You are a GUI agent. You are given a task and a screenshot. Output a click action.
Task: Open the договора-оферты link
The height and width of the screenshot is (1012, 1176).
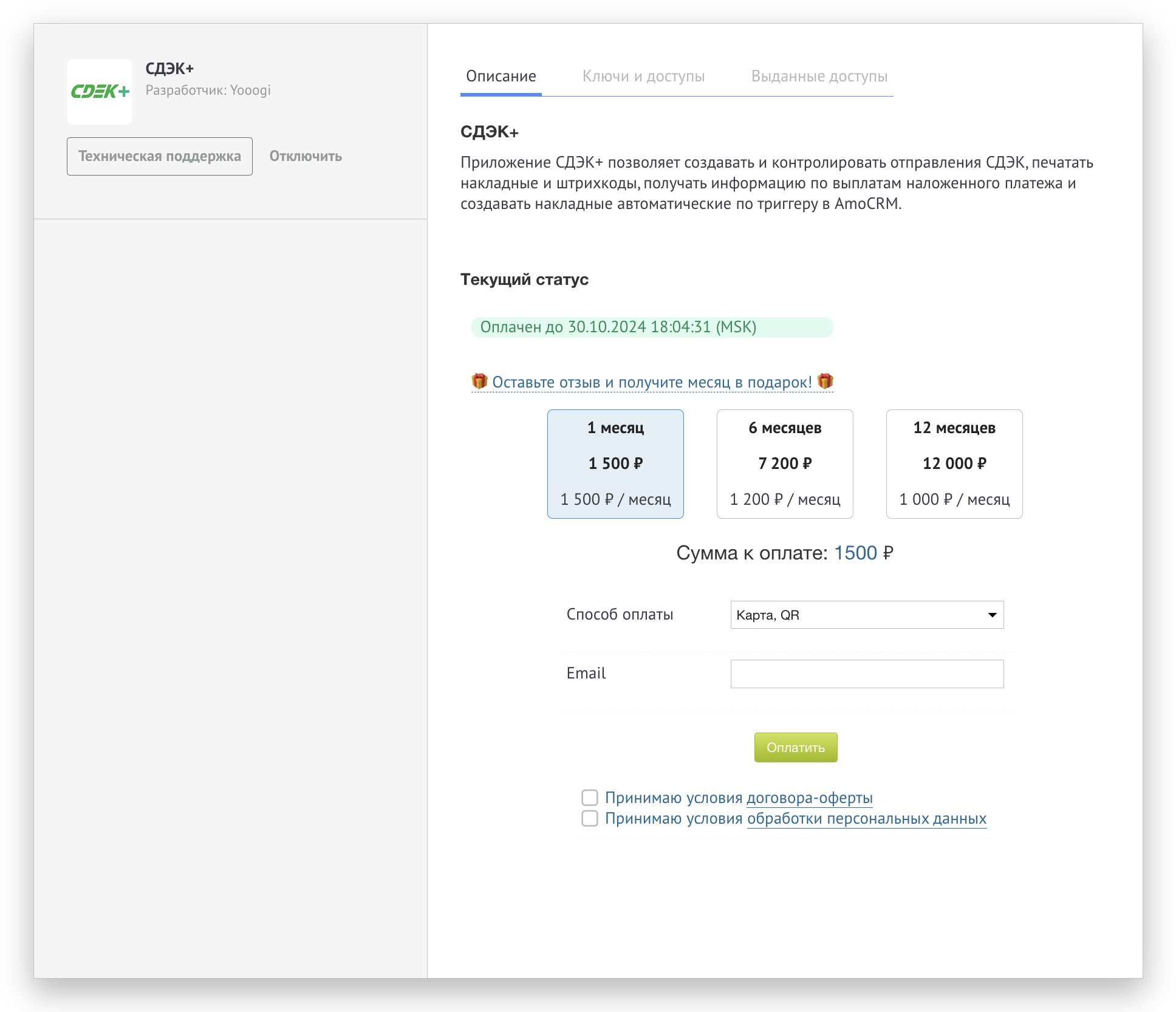click(810, 798)
